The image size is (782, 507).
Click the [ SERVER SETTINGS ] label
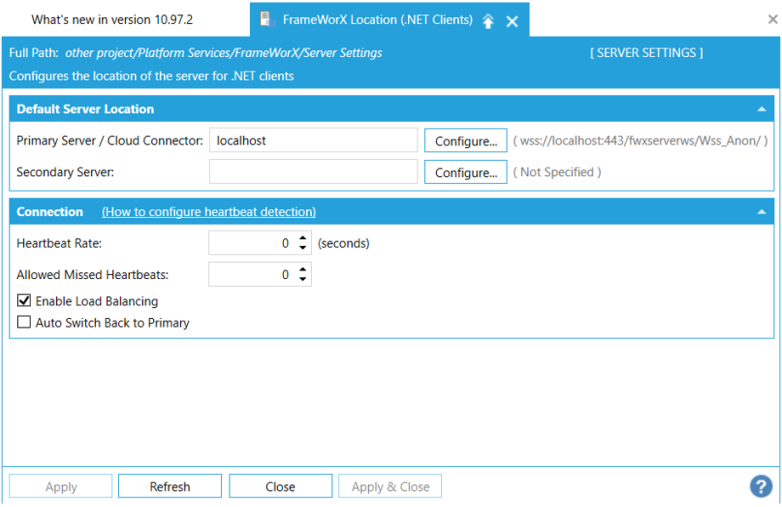pyautogui.click(x=647, y=53)
